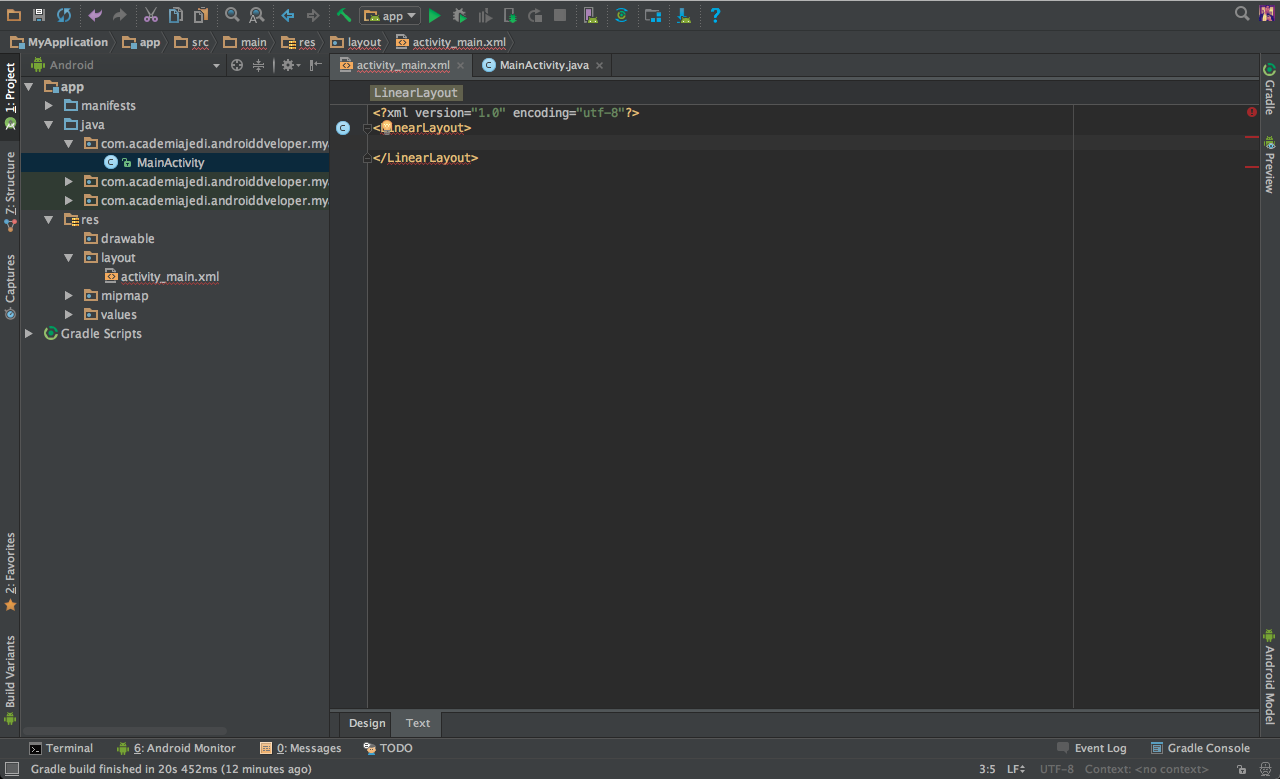Switch to the Design tab at bottom
This screenshot has height=779, width=1280.
click(x=367, y=723)
